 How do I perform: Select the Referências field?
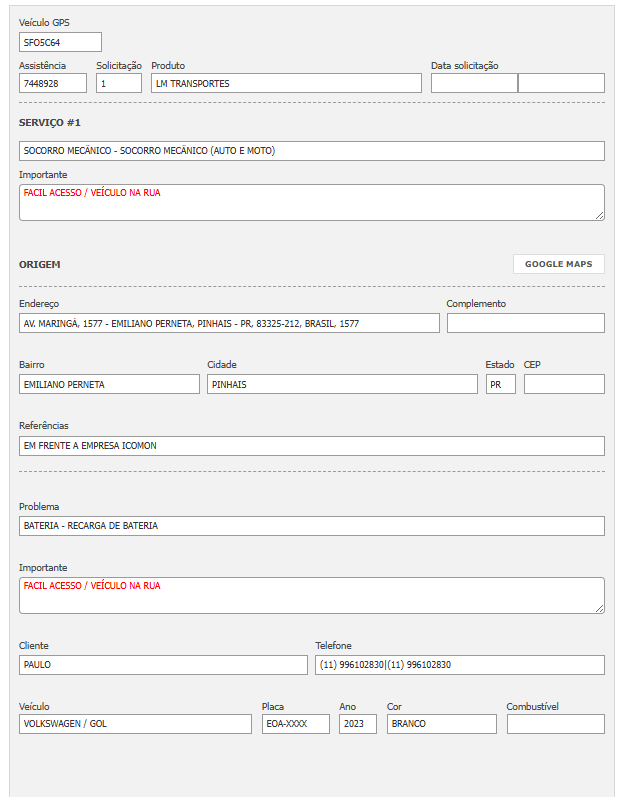pos(312,445)
